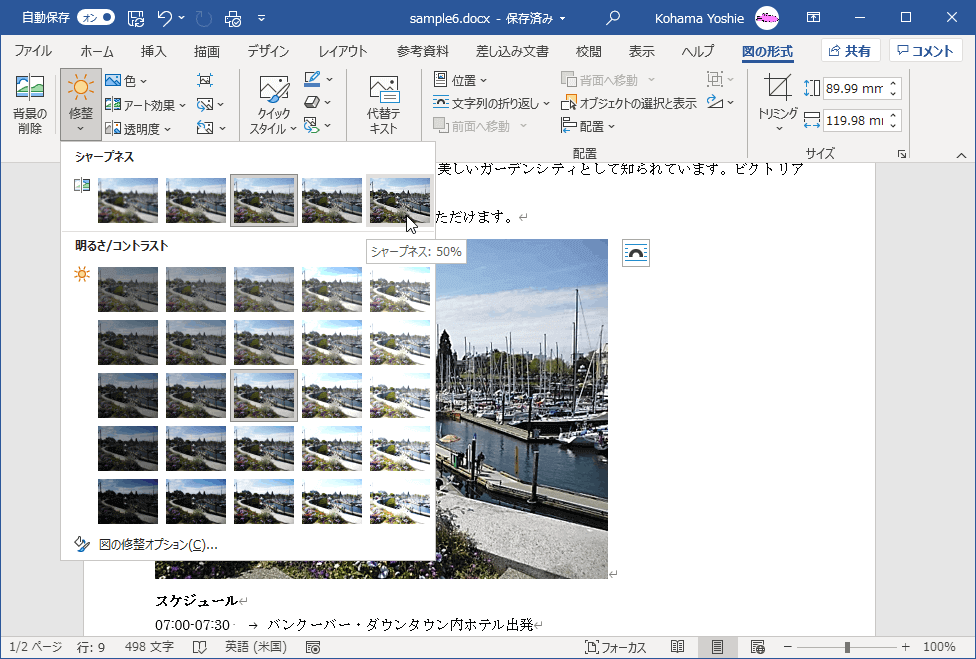The height and width of the screenshot is (659, 976).
Task: Click the save icon in the title bar
Action: tap(136, 18)
